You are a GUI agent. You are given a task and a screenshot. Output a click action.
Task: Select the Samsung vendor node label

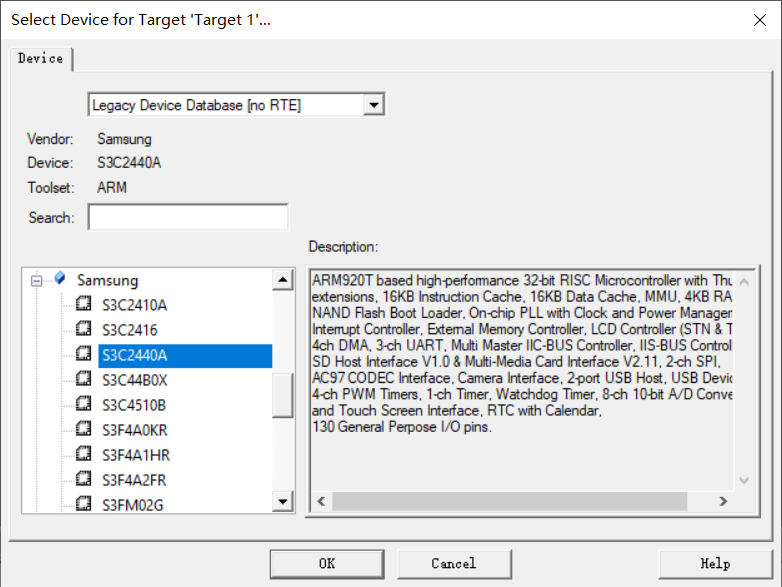tap(107, 280)
